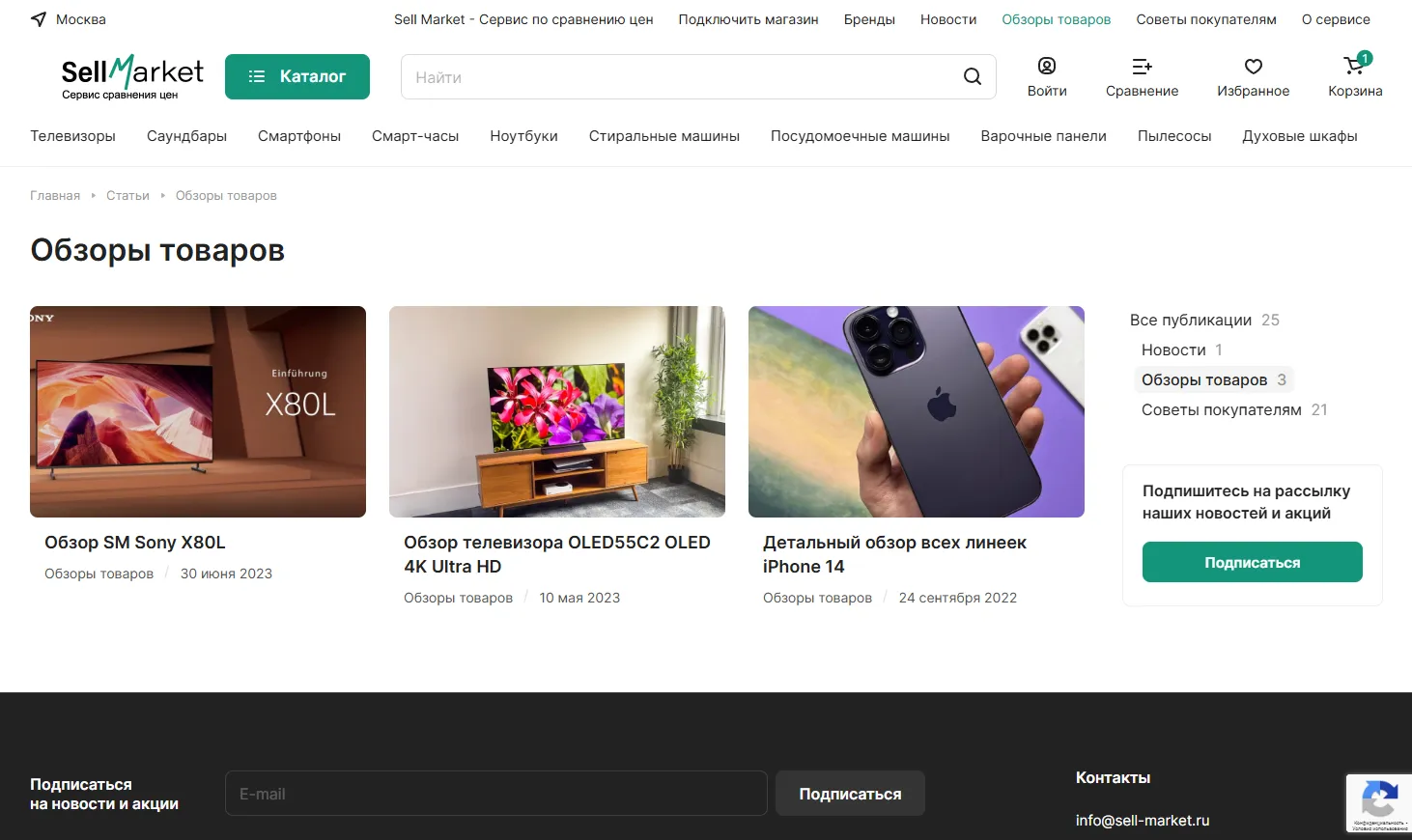Screen dimensions: 1412x840
Task: Click the Moscow location arrow icon
Action: tap(39, 19)
